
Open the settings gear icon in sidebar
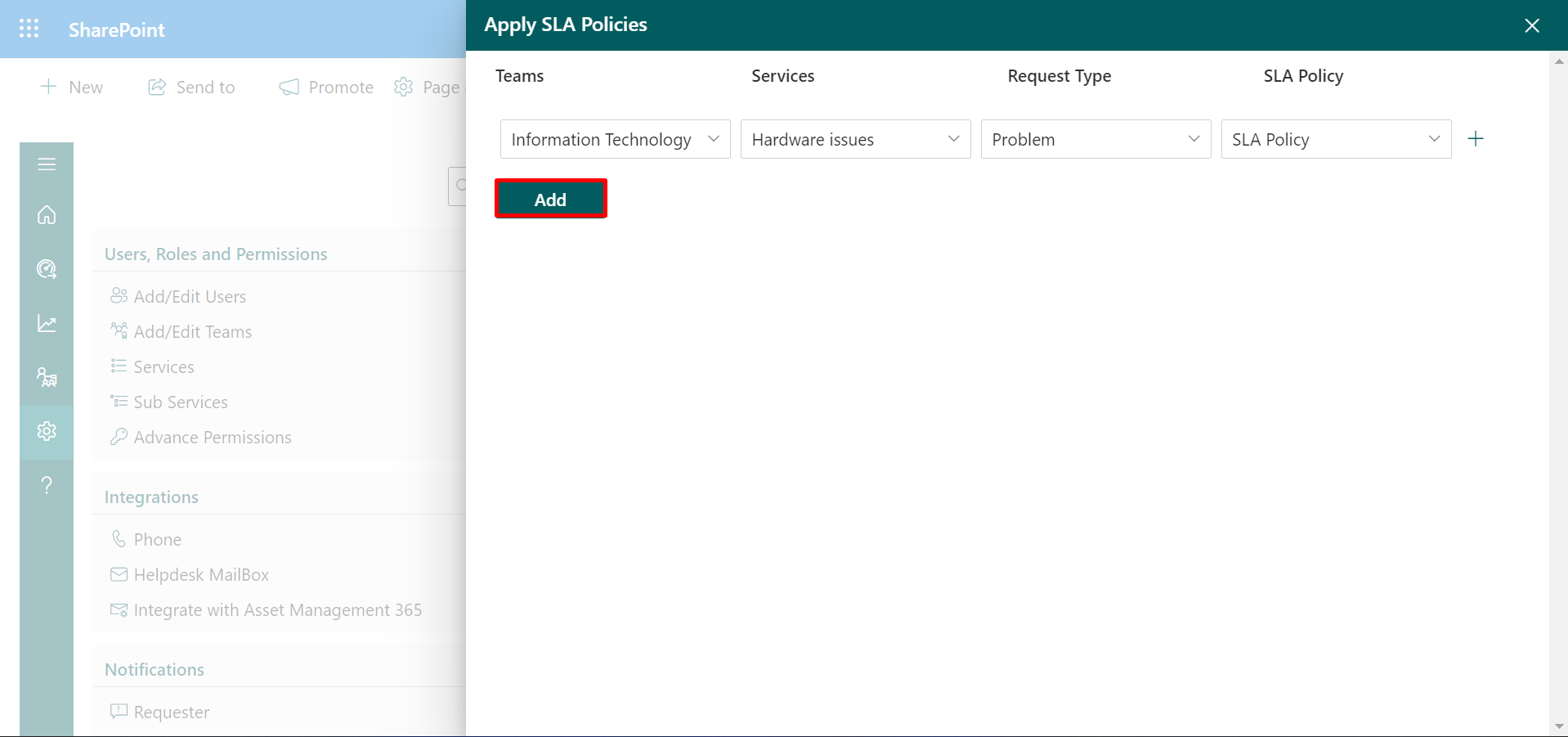(47, 431)
